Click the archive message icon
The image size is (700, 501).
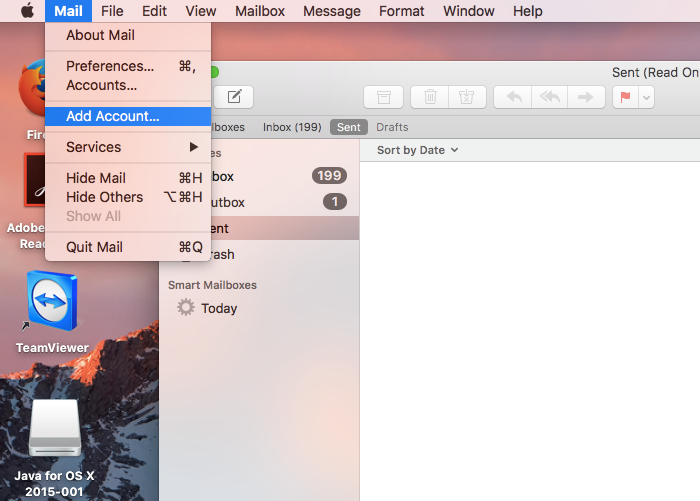(x=383, y=97)
